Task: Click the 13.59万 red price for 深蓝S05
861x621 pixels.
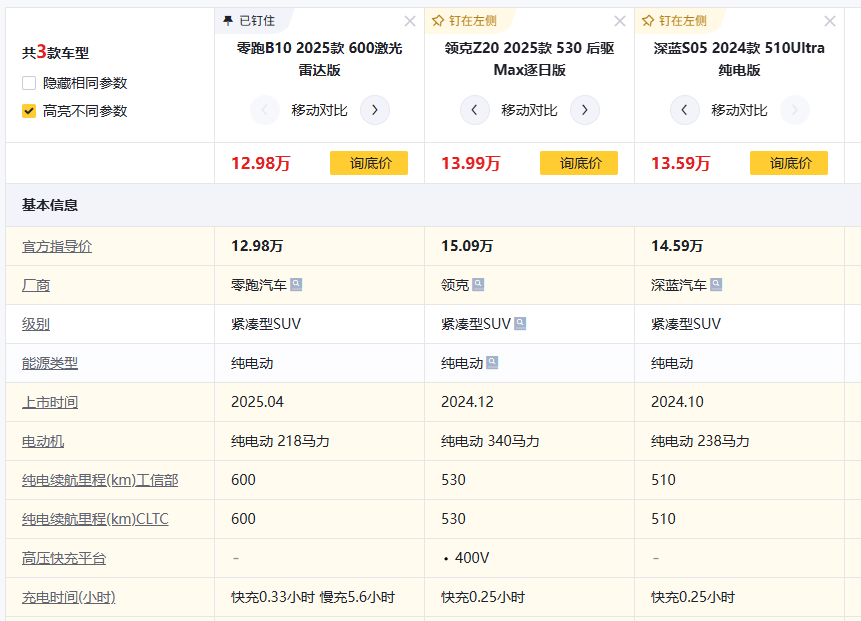Action: point(680,163)
